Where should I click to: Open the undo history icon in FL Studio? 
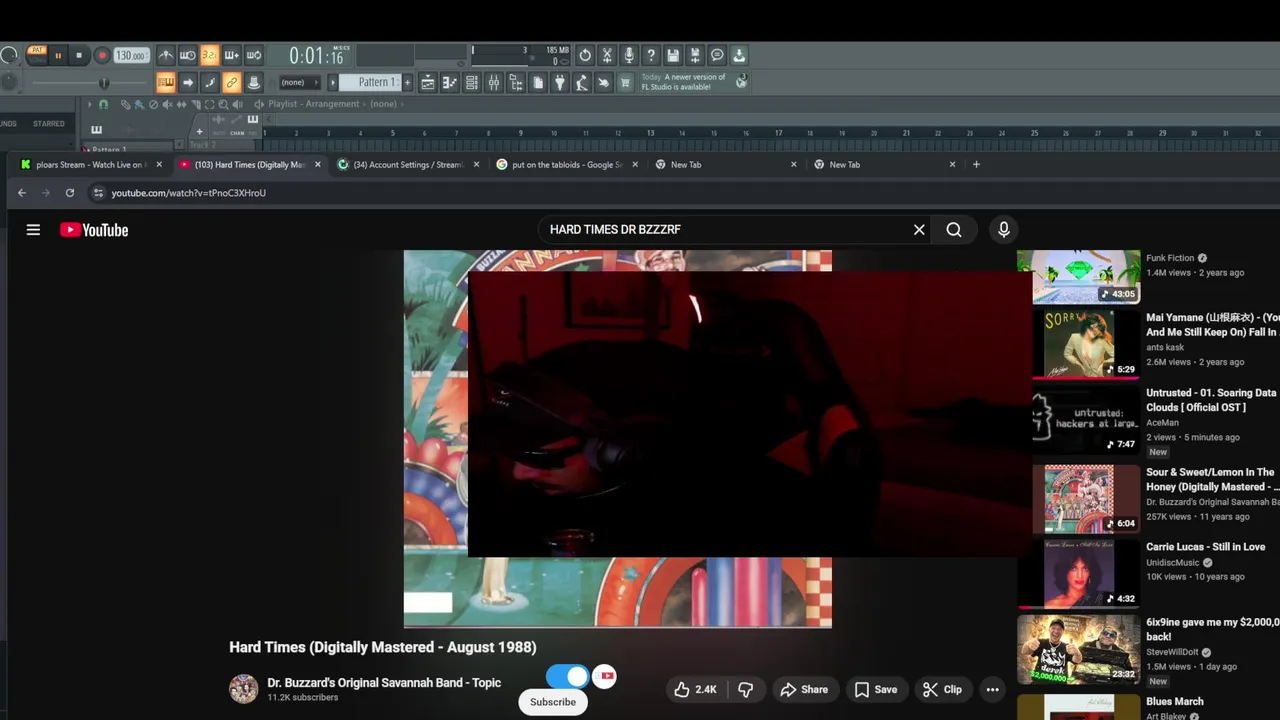point(585,55)
